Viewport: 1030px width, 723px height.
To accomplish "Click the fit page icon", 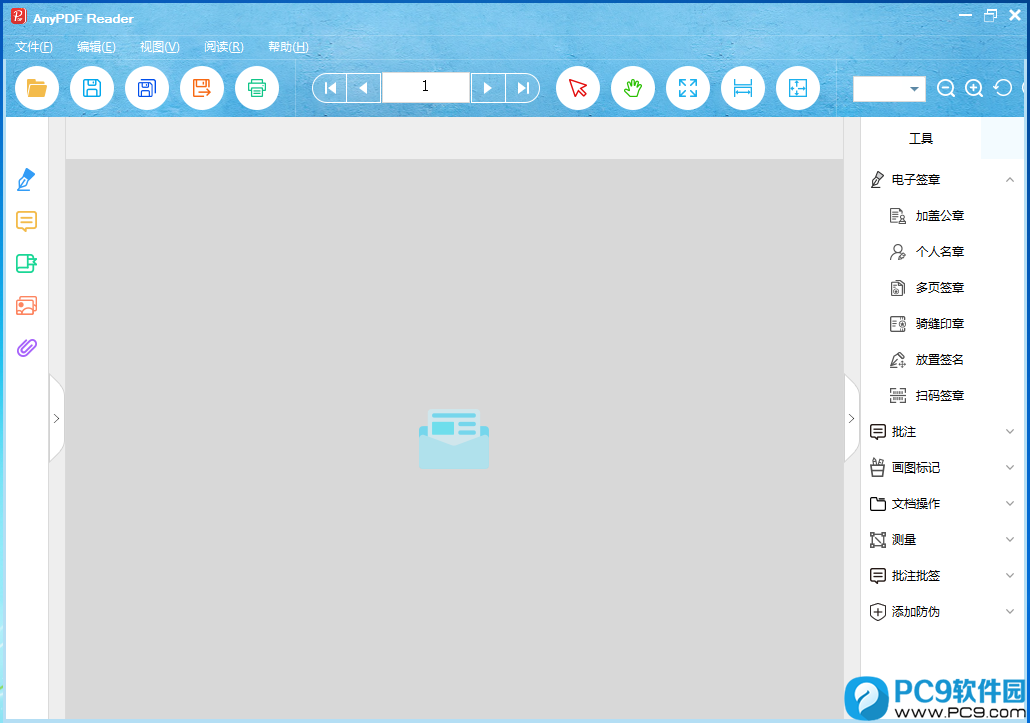I will [797, 88].
